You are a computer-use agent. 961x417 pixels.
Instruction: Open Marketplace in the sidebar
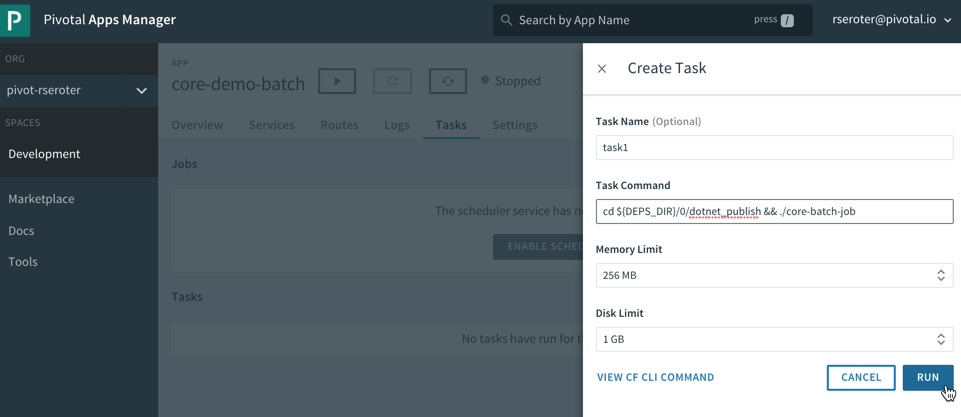point(41,199)
